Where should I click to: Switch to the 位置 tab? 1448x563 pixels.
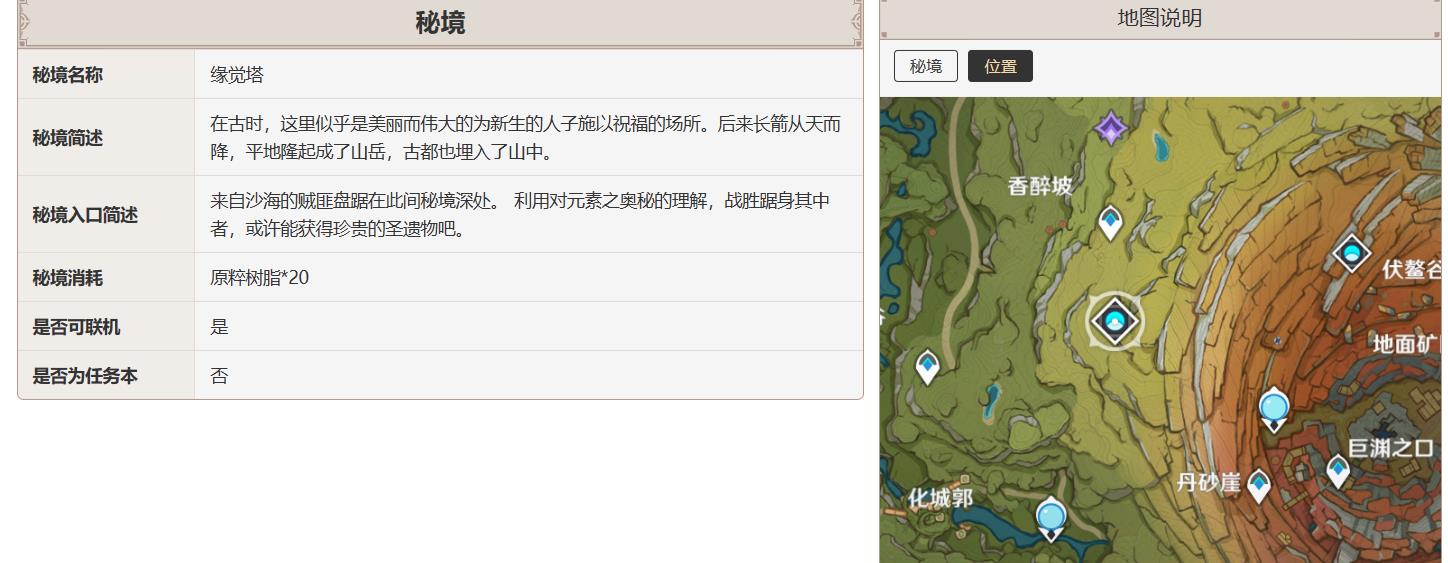tap(1000, 66)
